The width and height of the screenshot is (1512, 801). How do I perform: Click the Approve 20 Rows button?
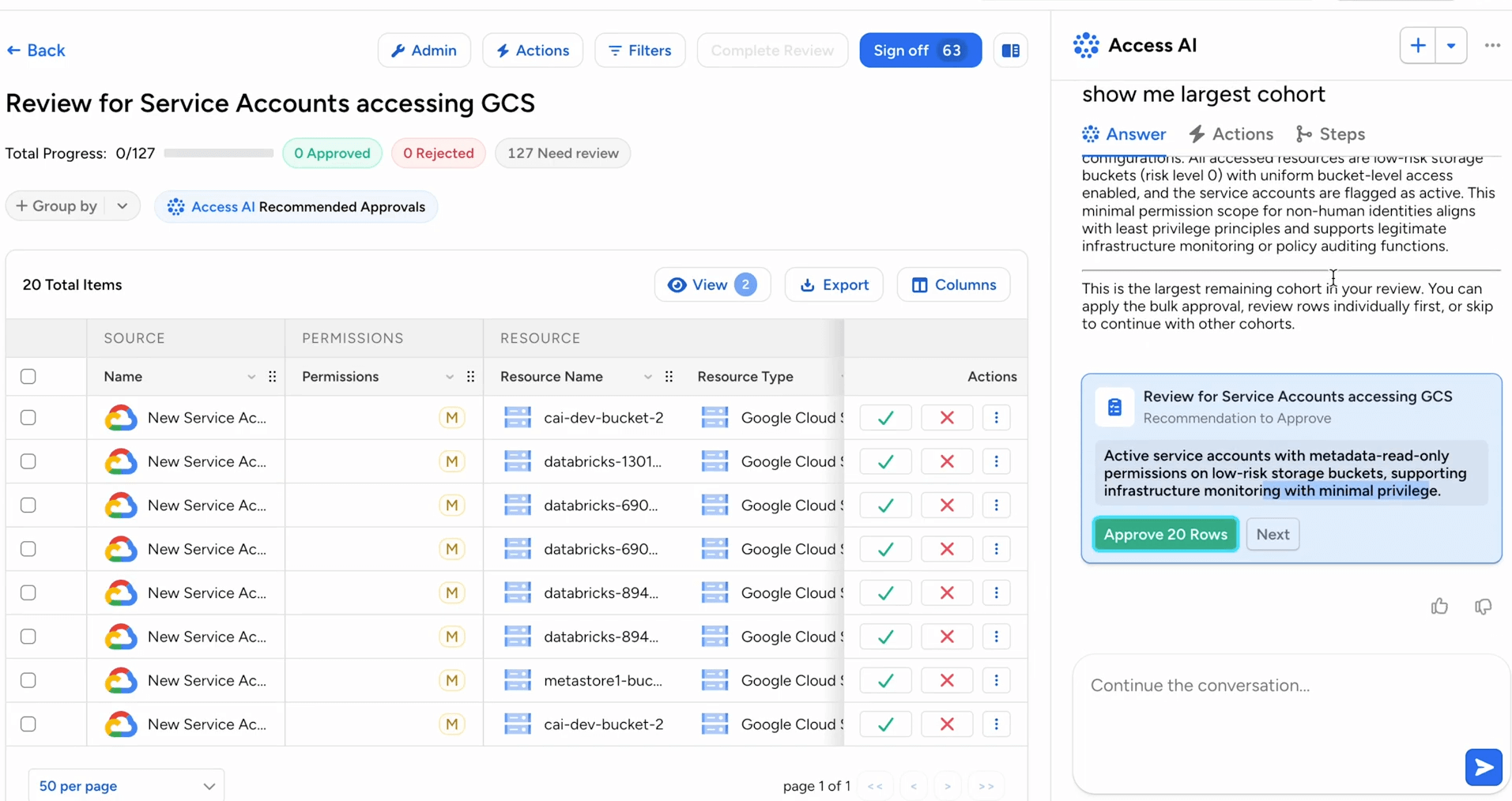[x=1165, y=535]
